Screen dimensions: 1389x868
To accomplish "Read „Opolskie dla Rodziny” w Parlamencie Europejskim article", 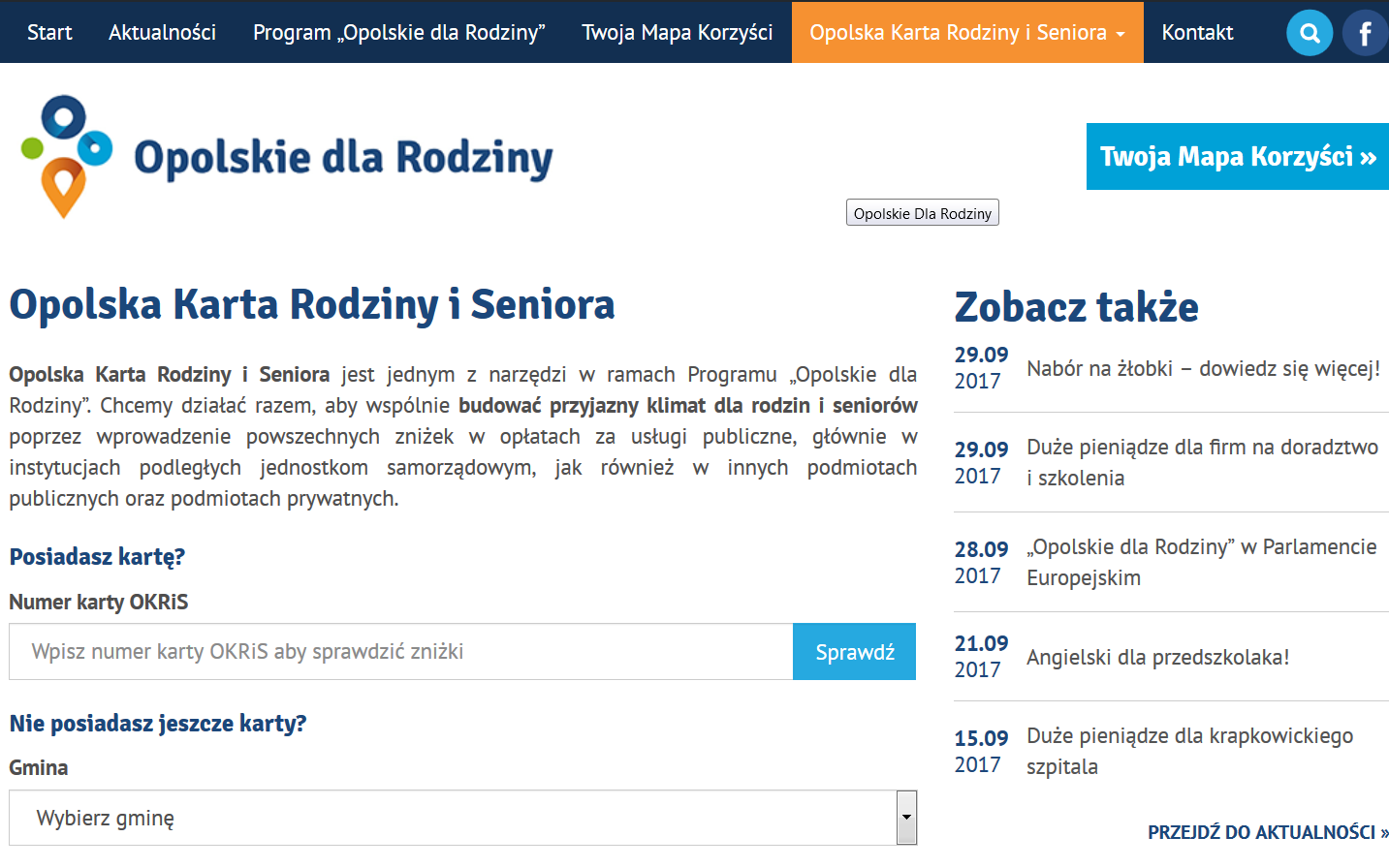I will click(1201, 562).
